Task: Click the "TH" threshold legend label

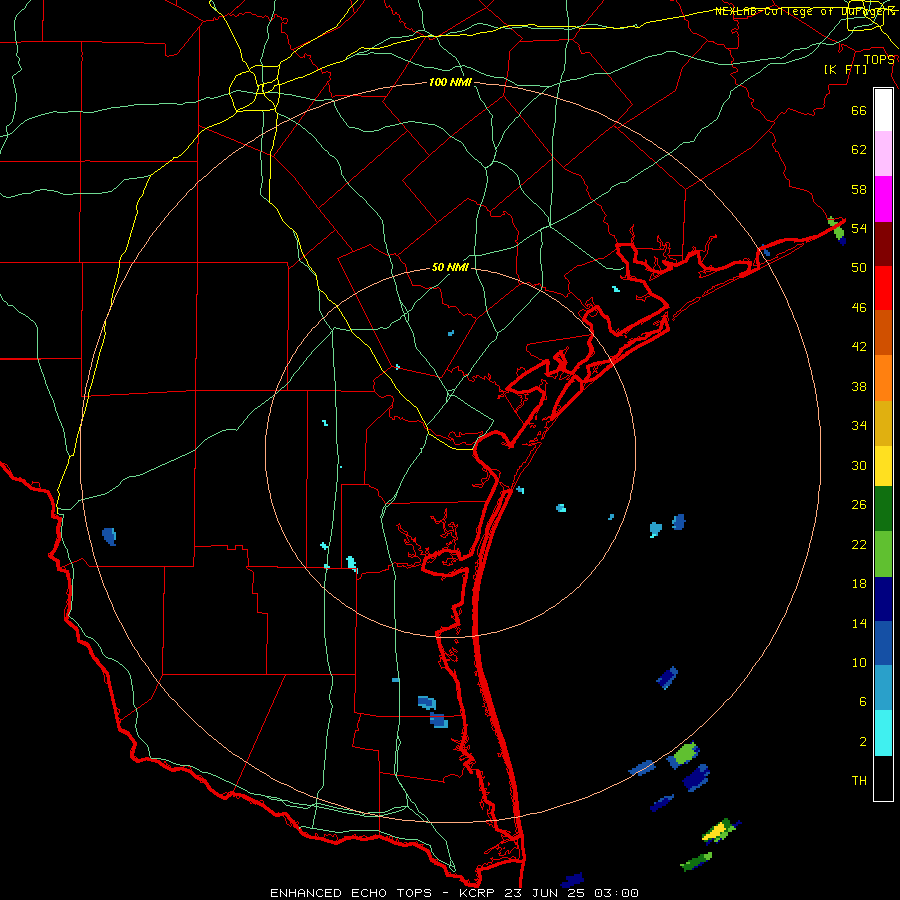Action: pos(859,781)
